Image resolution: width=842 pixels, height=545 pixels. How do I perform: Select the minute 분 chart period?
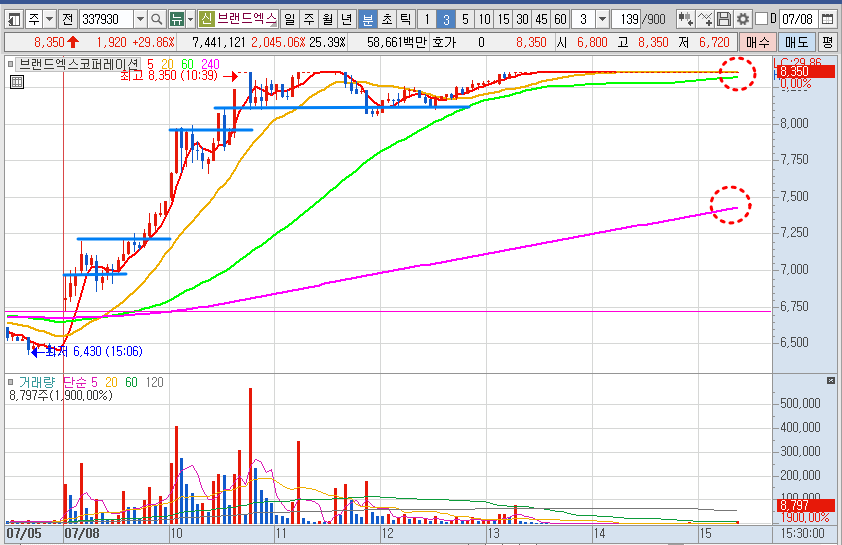click(368, 20)
